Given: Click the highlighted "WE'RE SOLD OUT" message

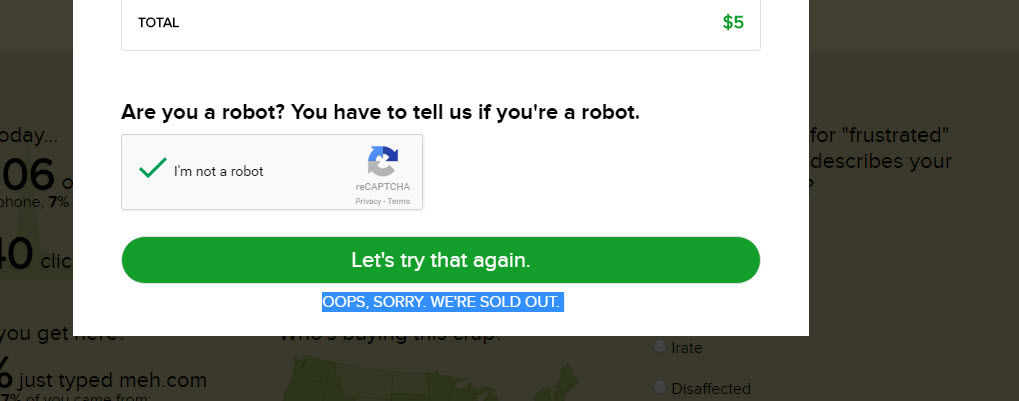Looking at the screenshot, I should point(443,302).
